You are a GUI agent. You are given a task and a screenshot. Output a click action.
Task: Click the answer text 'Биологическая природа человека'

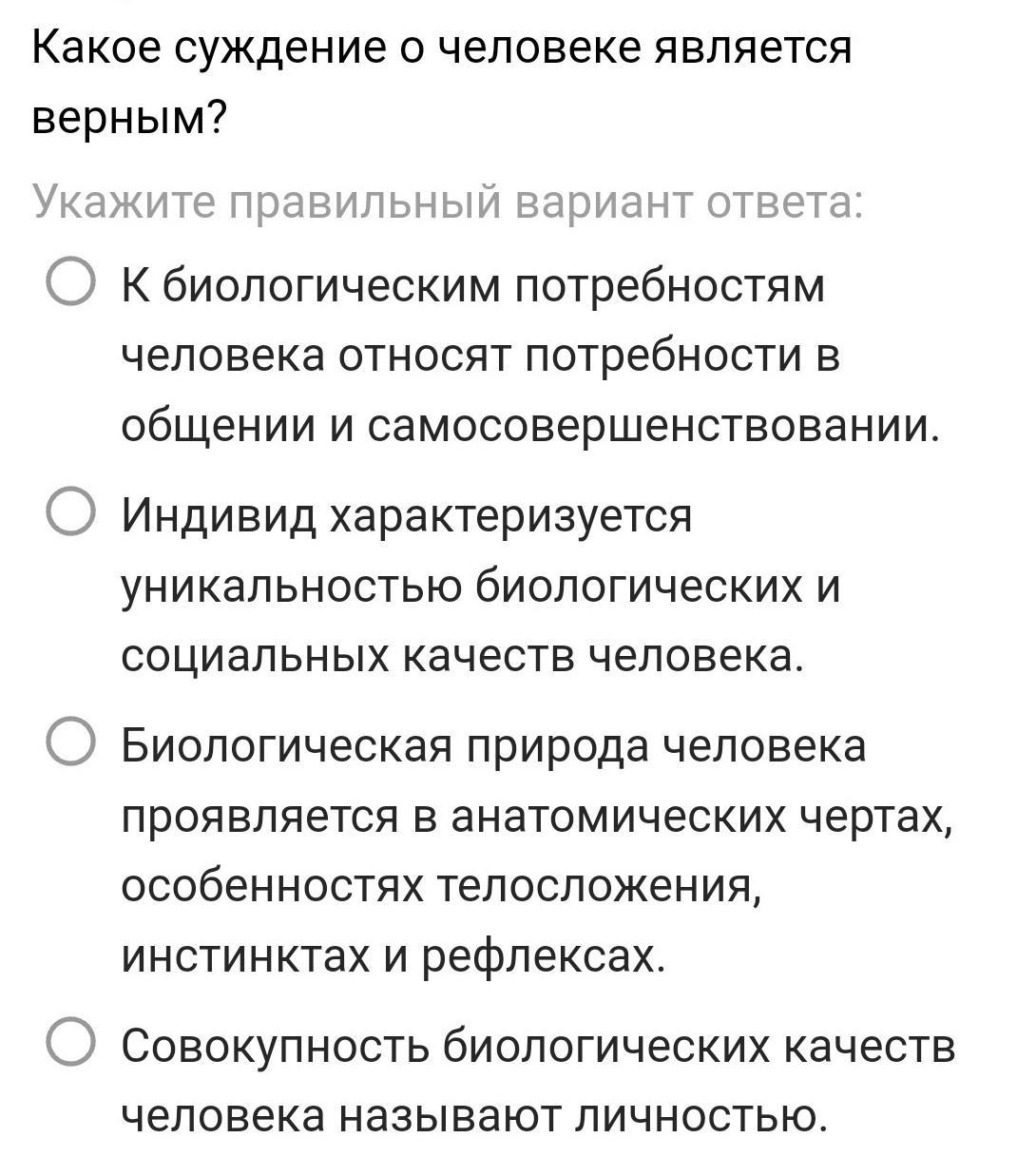coord(493,745)
